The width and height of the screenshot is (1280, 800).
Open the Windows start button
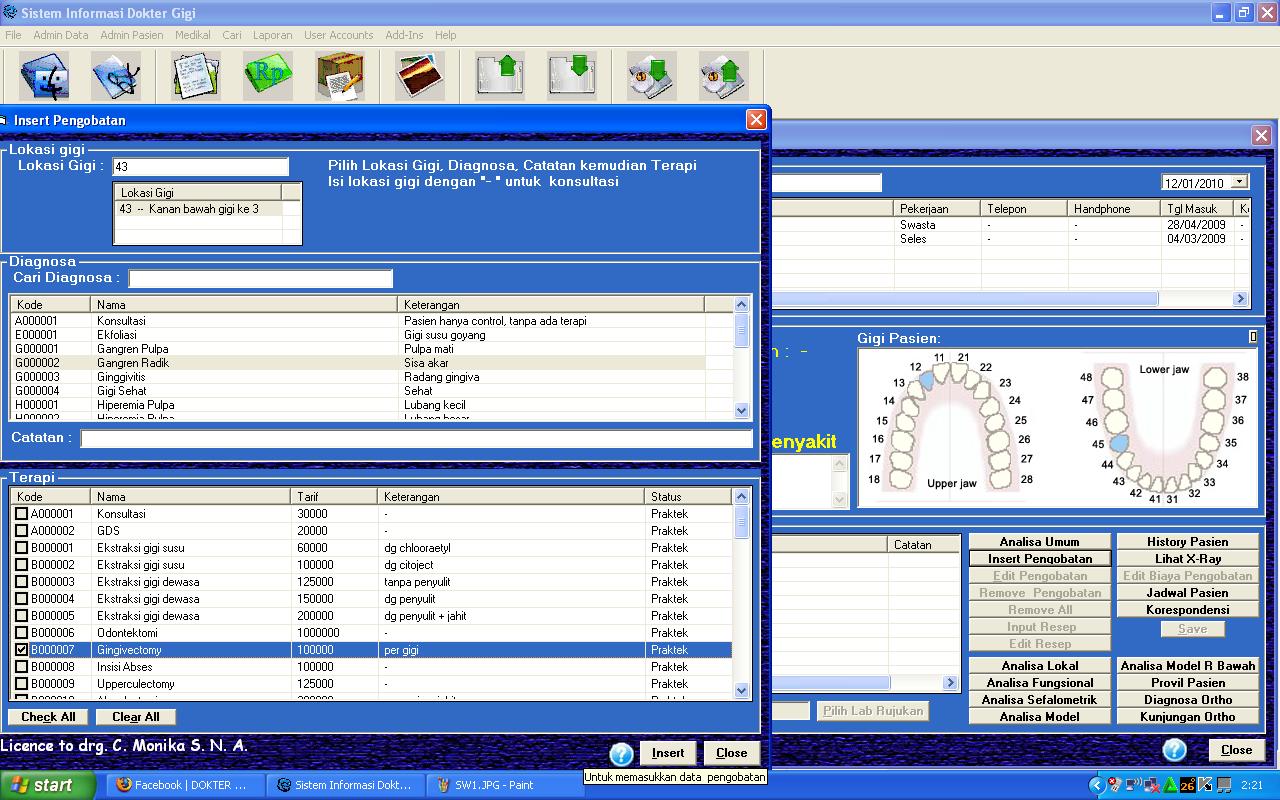coord(48,785)
